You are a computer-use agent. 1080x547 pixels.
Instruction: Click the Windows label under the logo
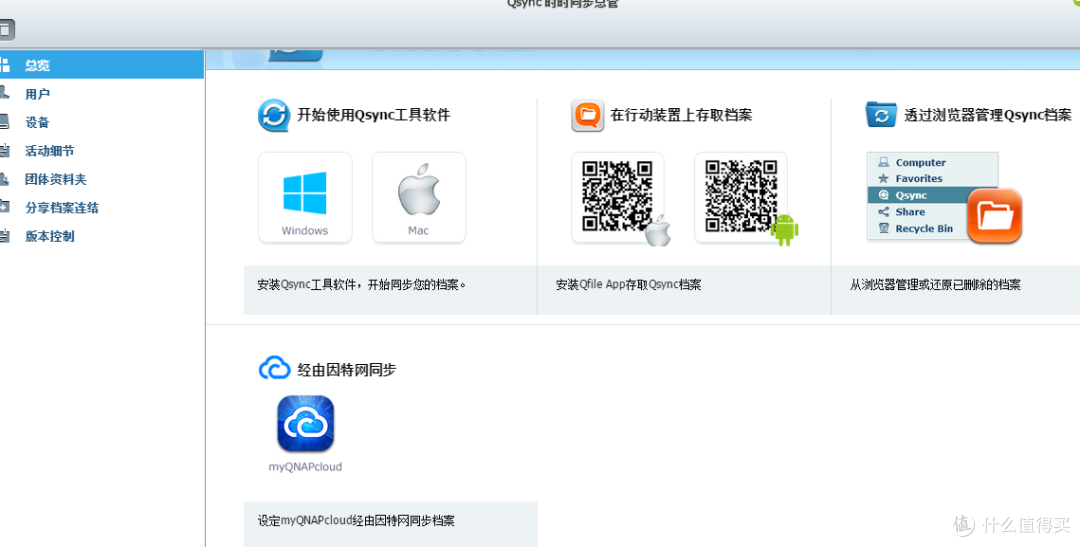pyautogui.click(x=304, y=231)
